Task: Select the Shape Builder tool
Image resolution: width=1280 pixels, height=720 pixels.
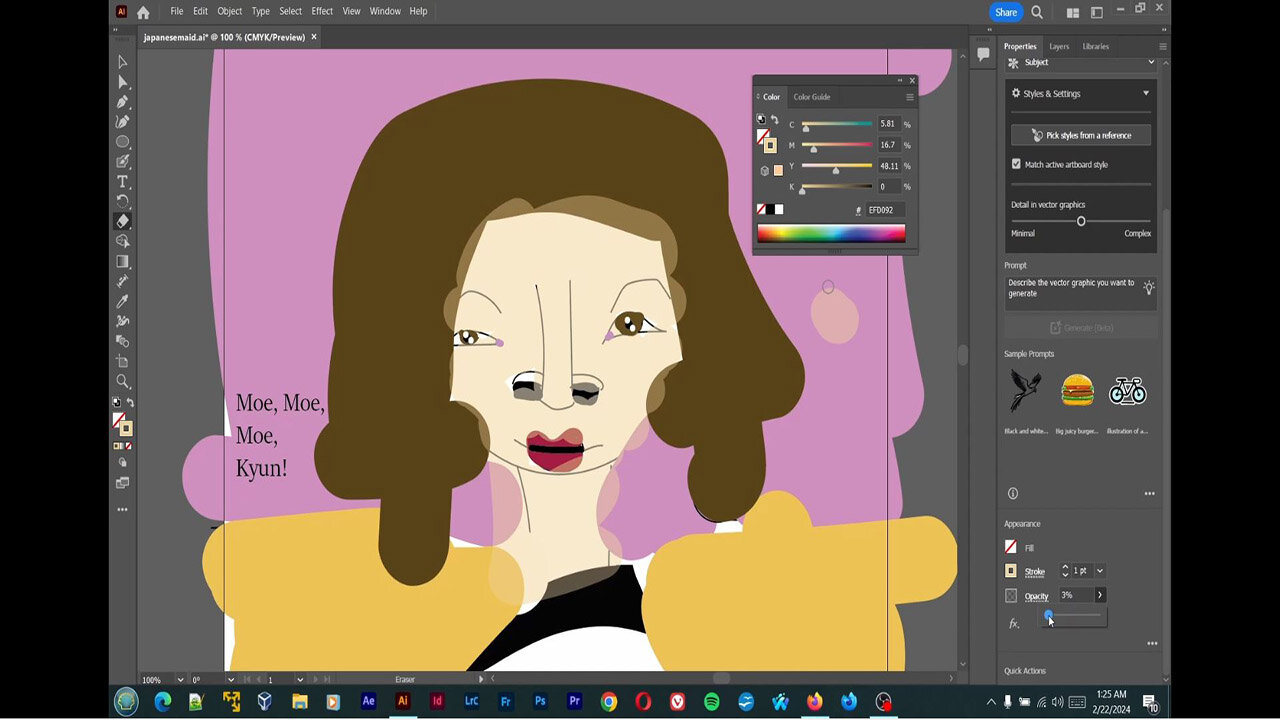Action: point(123,242)
